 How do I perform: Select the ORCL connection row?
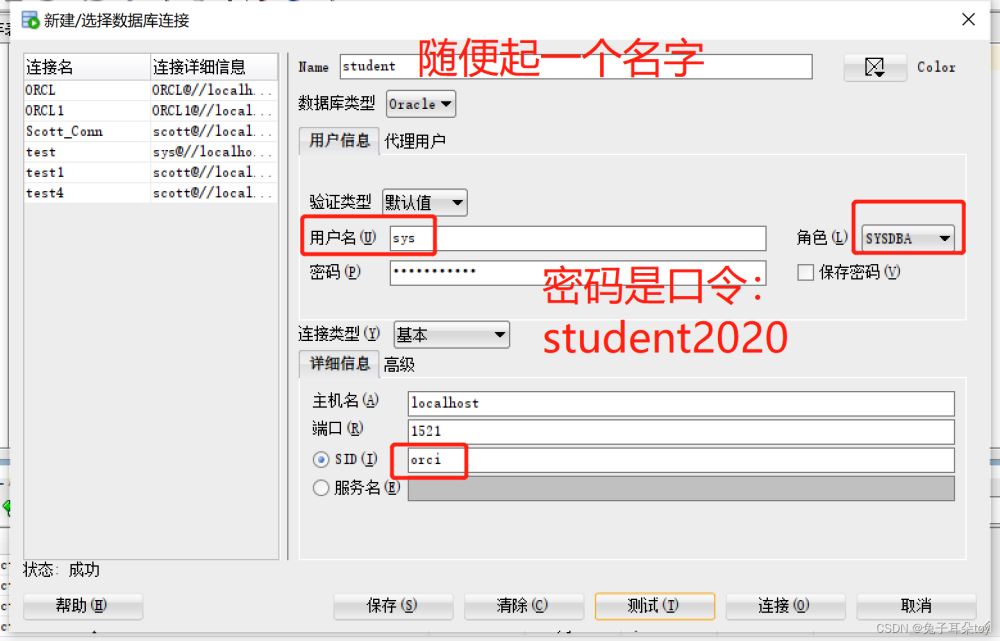151,91
